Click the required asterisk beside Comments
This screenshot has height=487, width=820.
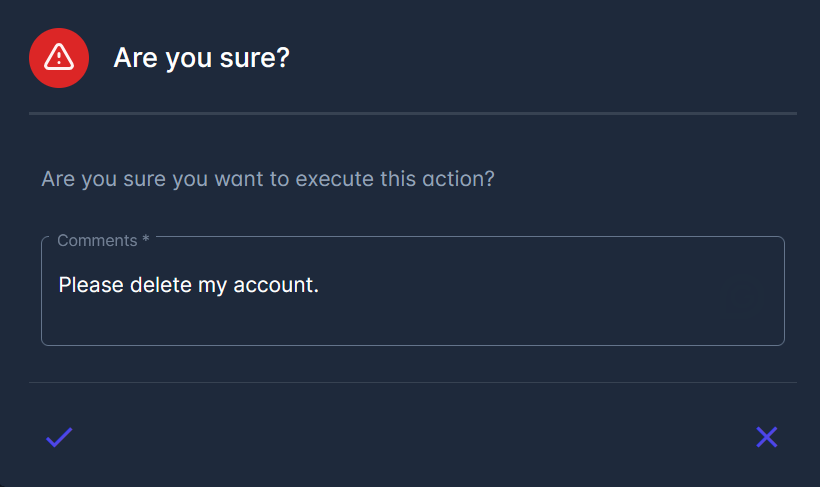(x=146, y=241)
